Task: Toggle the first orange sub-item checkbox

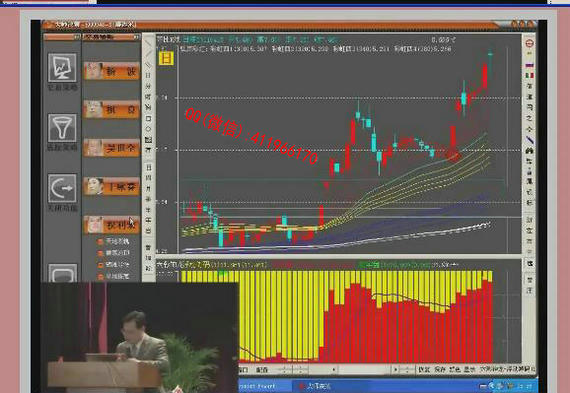Action: [101, 241]
